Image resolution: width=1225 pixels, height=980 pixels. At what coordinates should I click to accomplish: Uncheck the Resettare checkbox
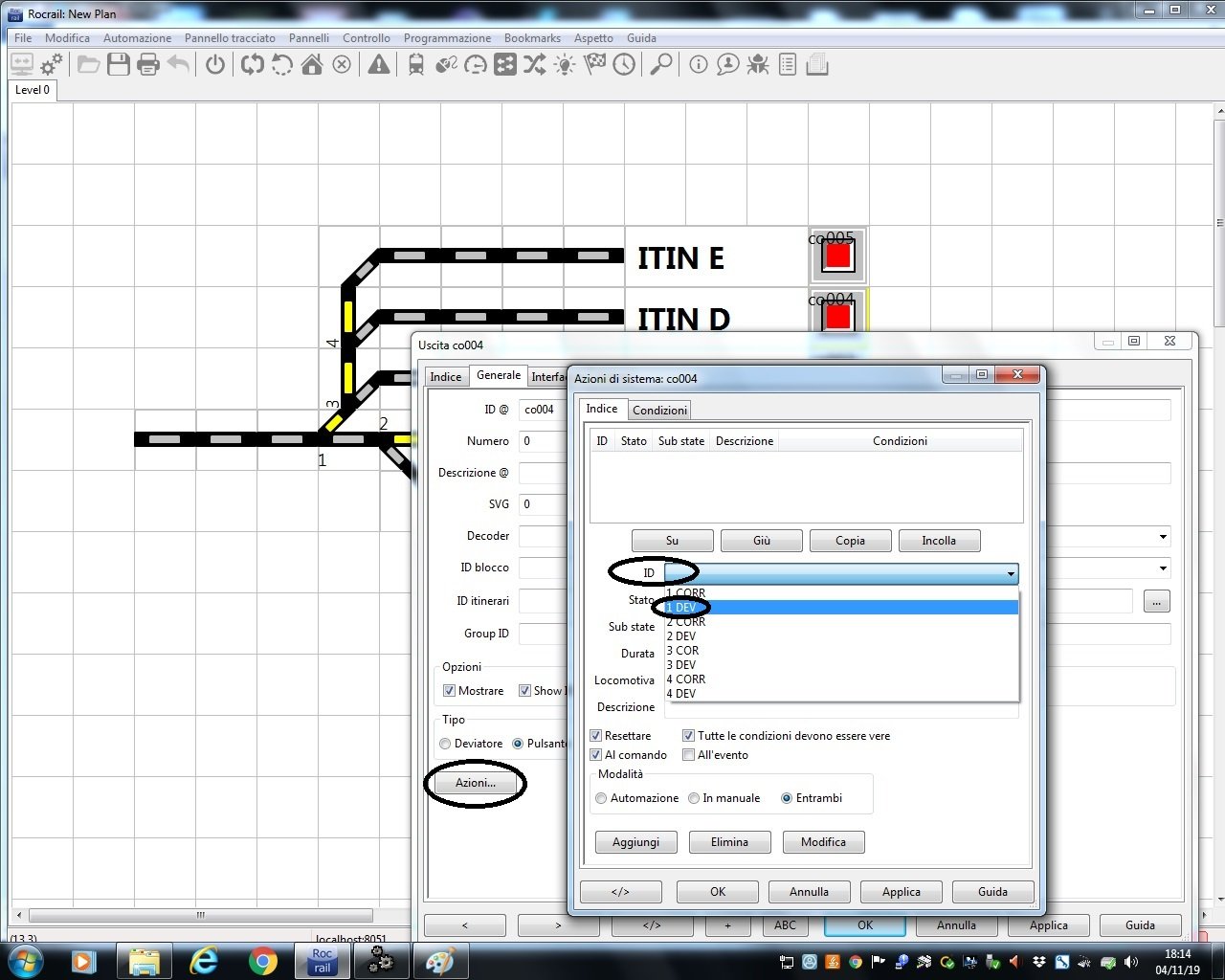click(596, 736)
